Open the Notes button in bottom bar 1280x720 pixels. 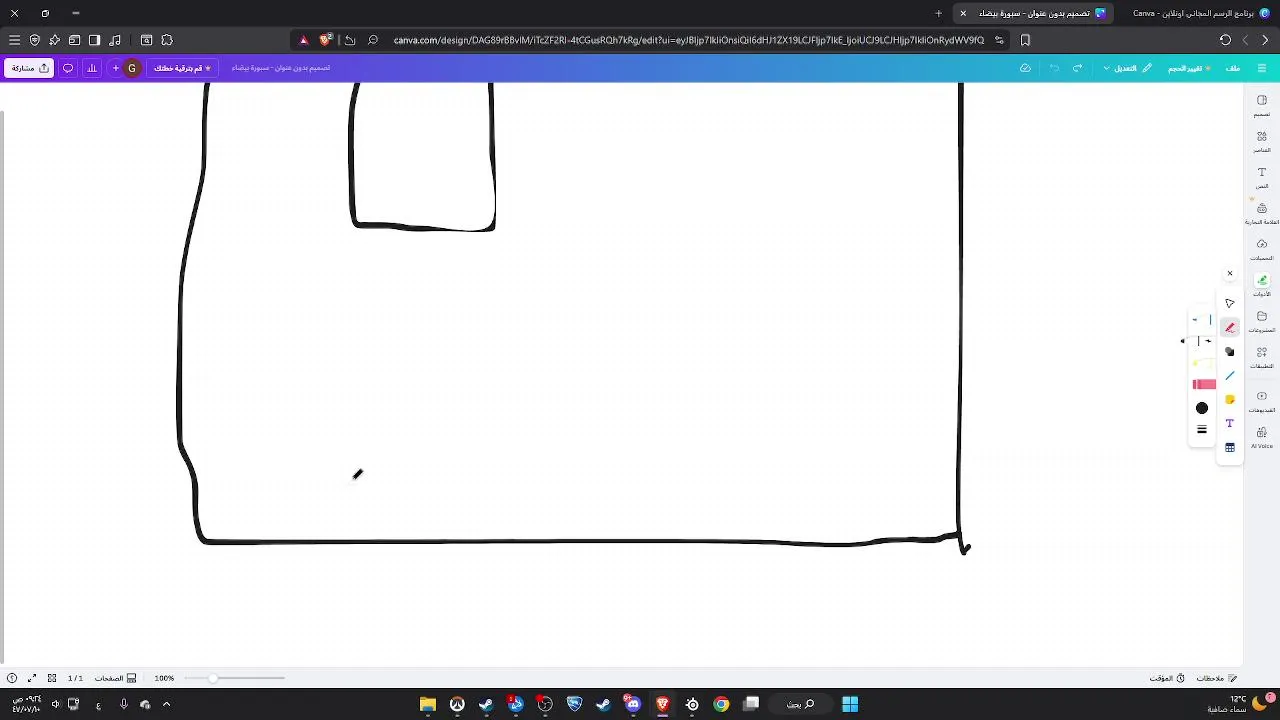(1216, 678)
